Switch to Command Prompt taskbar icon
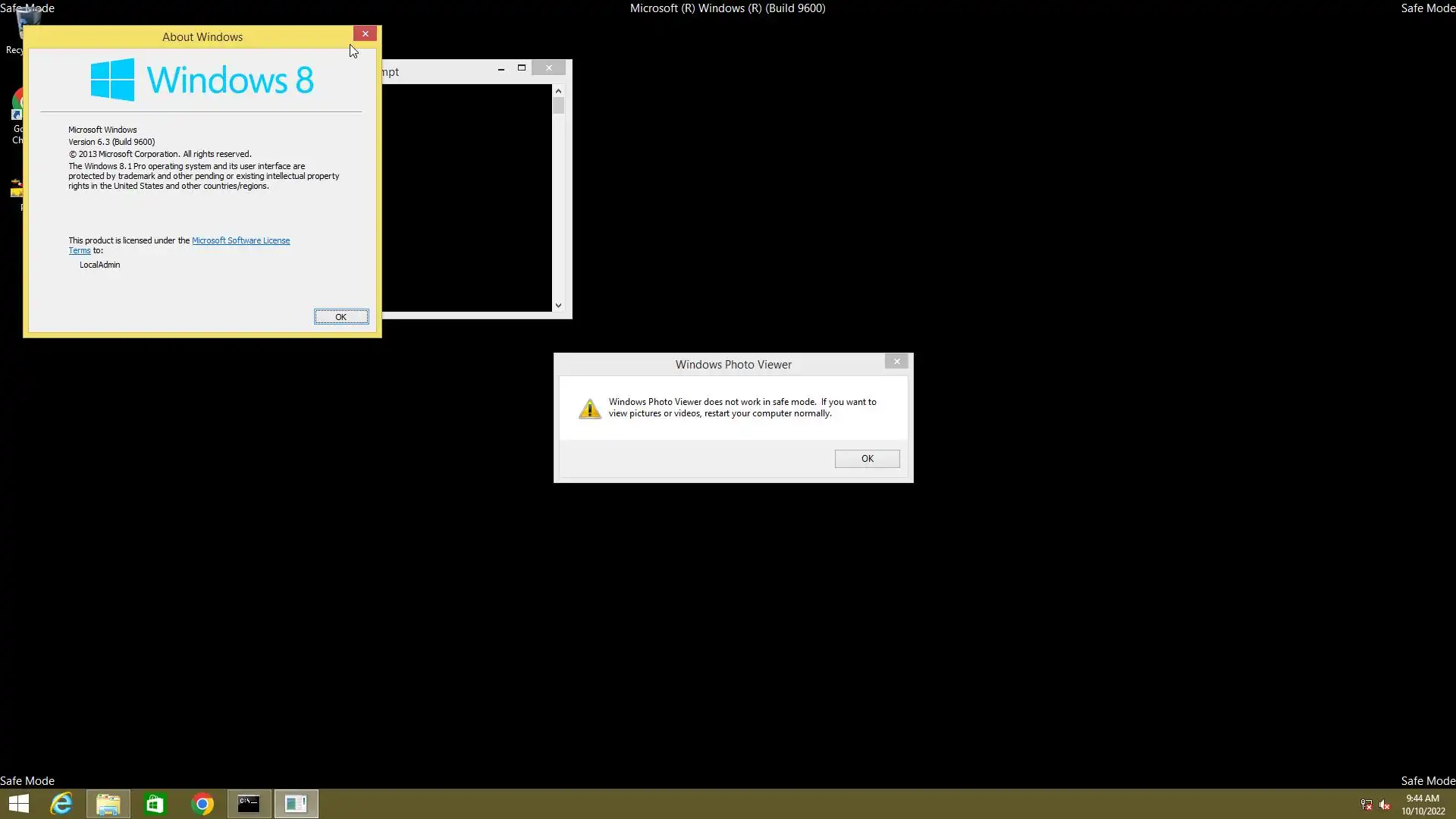Screen dimensions: 1456x819 pos(249,804)
